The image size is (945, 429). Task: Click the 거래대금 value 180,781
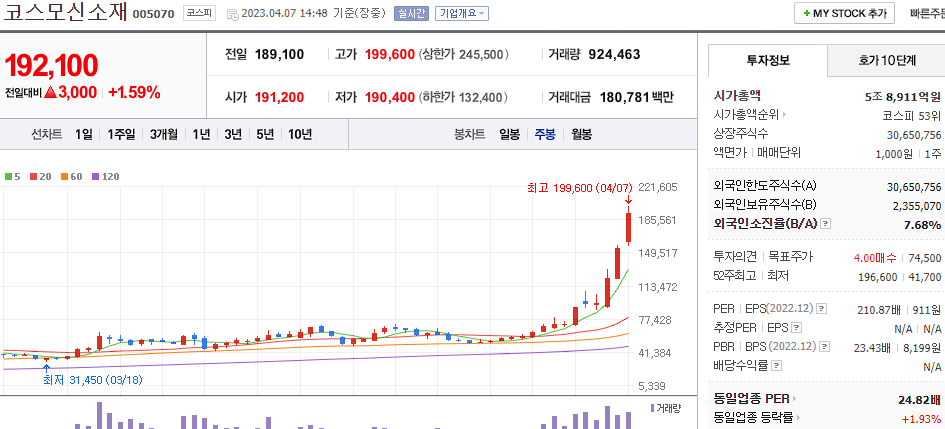click(x=624, y=97)
